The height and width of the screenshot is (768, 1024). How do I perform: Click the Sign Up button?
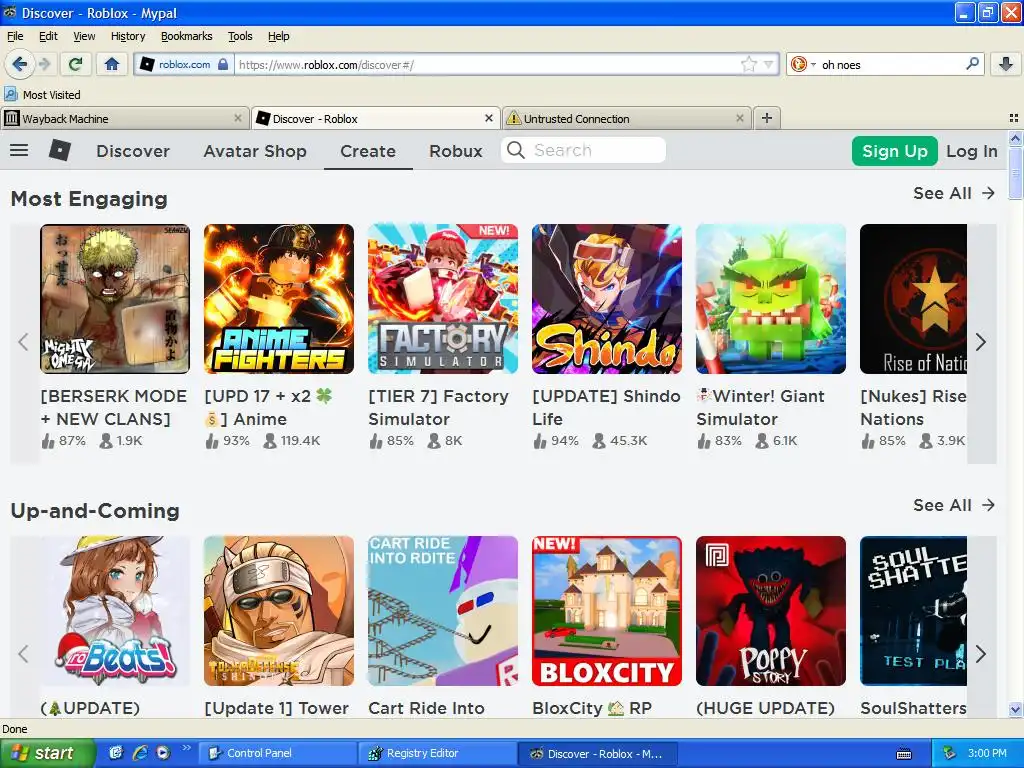click(x=895, y=151)
